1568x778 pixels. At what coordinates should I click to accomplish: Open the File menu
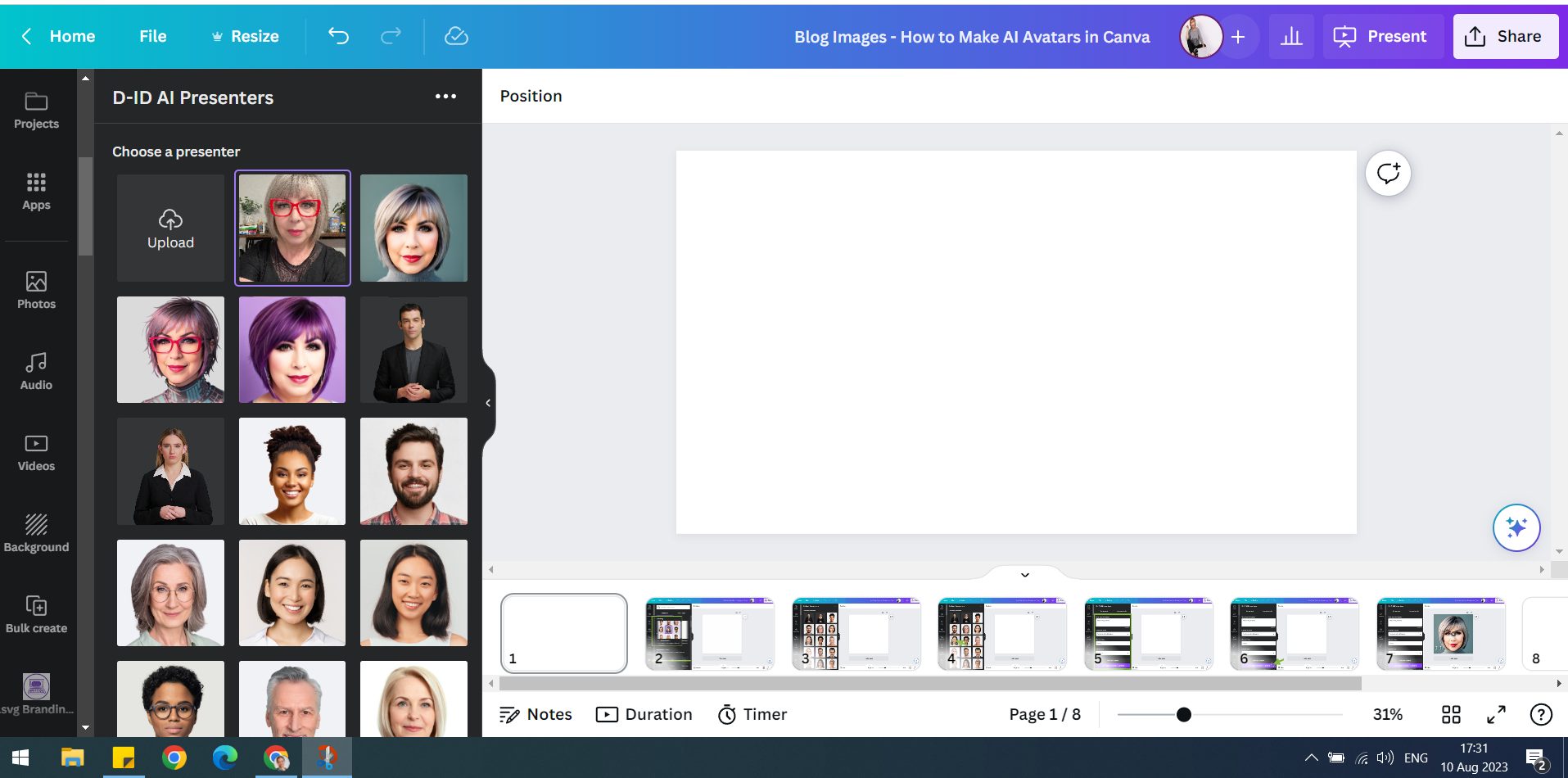(x=152, y=36)
